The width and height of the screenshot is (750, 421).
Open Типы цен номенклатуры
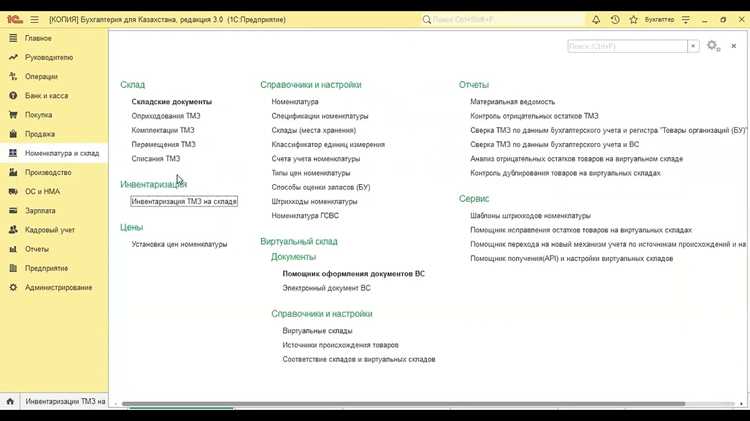click(x=311, y=173)
